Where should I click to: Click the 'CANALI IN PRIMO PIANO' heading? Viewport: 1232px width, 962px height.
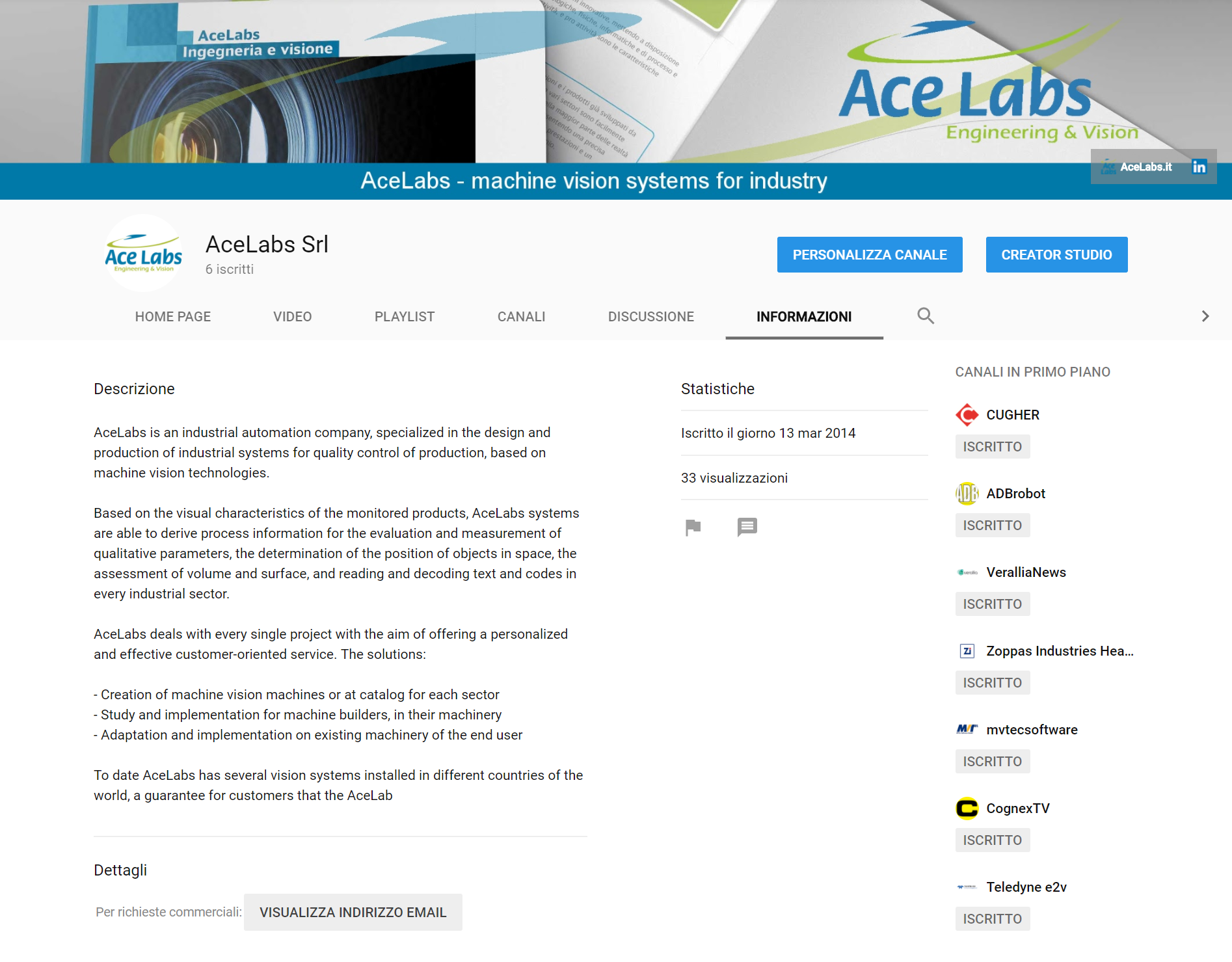tap(1033, 372)
